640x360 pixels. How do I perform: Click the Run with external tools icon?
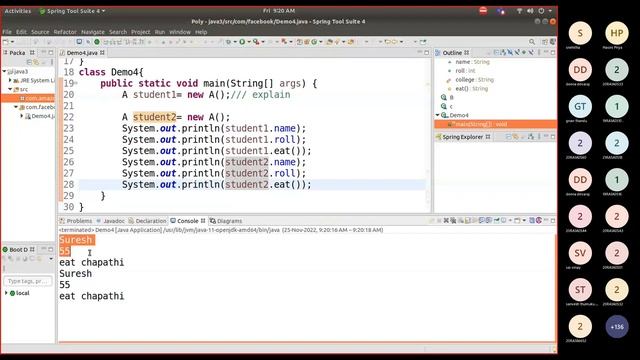(x=257, y=42)
